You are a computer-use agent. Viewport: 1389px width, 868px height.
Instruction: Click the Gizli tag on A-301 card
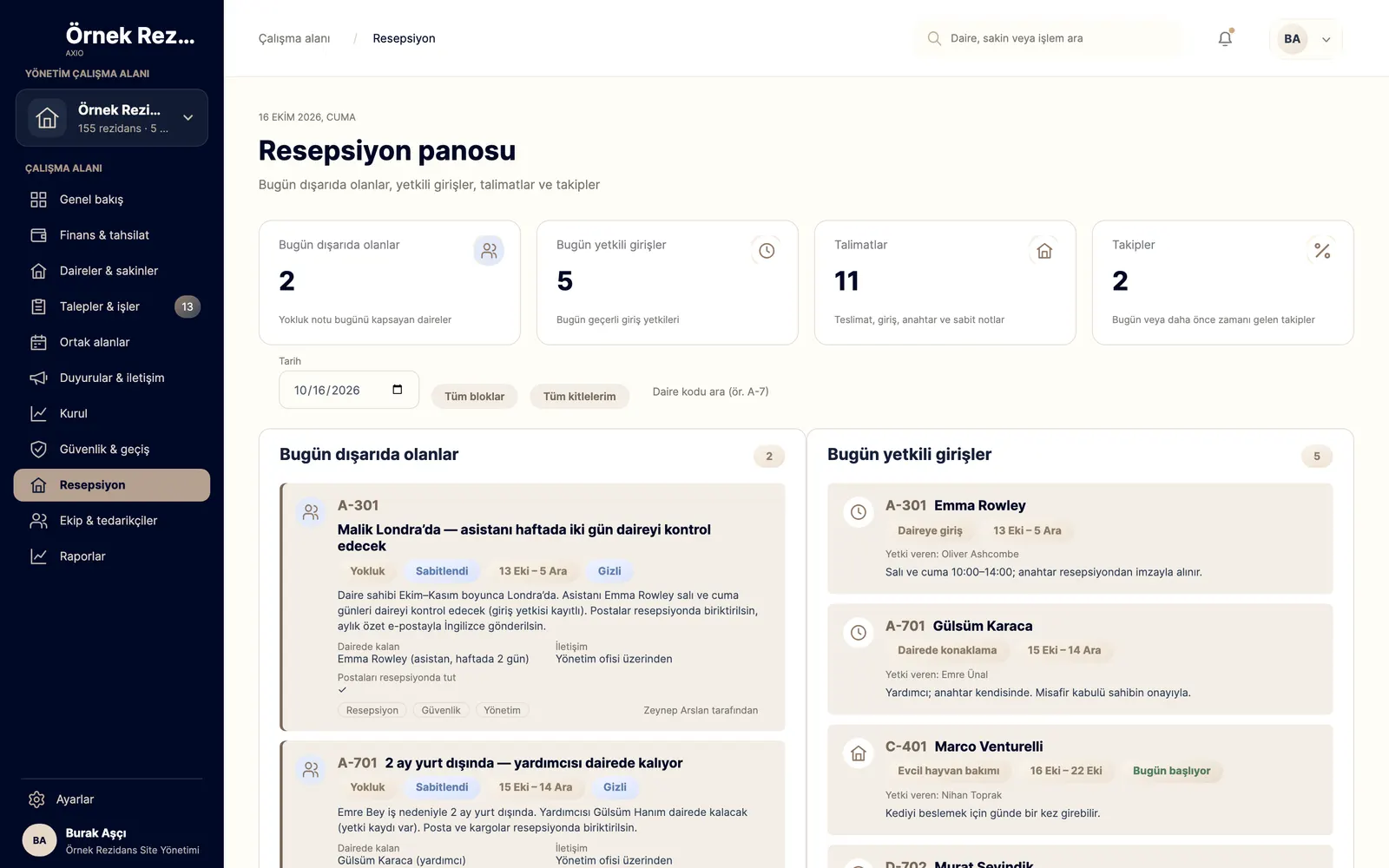pyautogui.click(x=609, y=571)
